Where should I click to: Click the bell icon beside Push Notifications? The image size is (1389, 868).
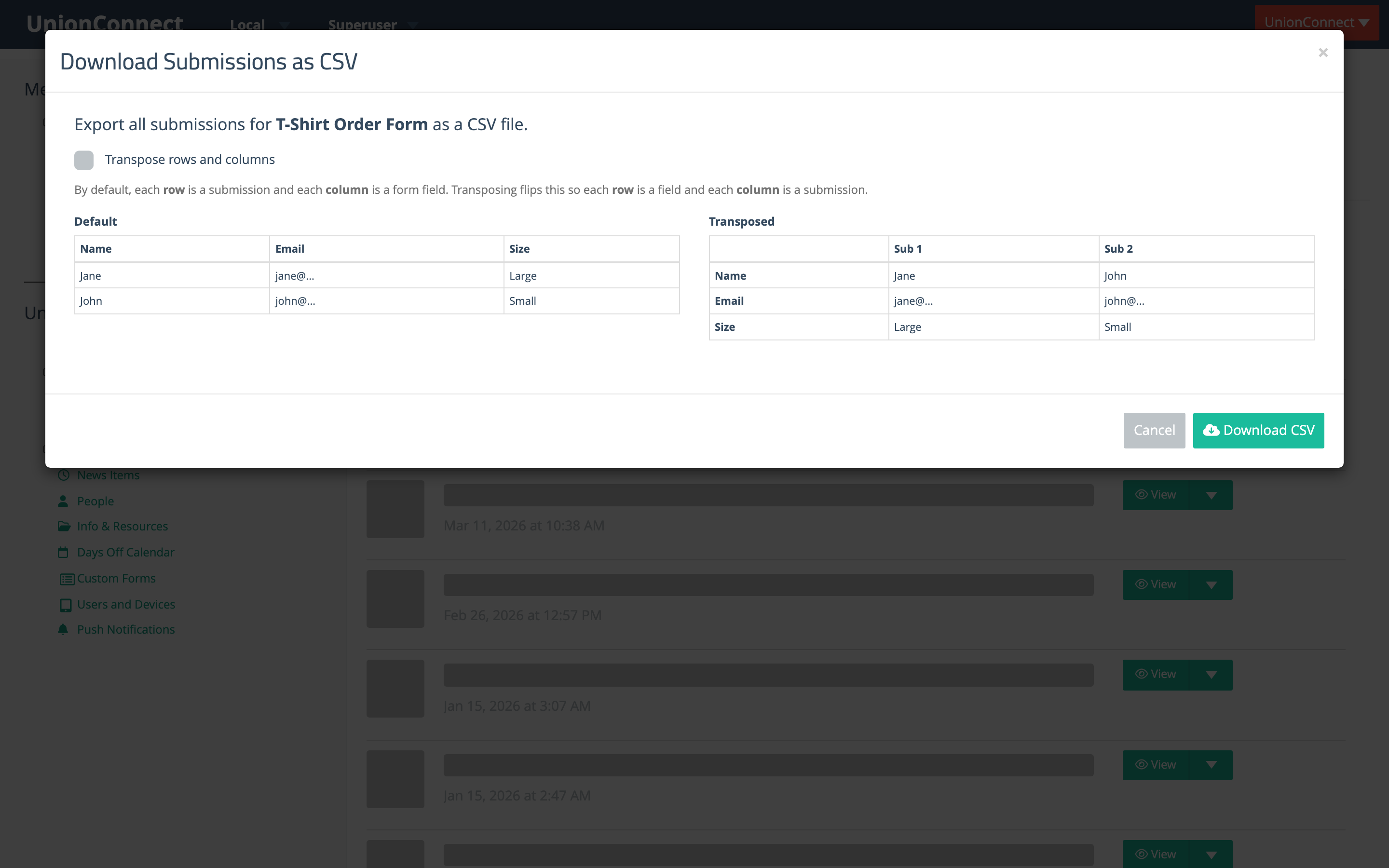click(63, 630)
